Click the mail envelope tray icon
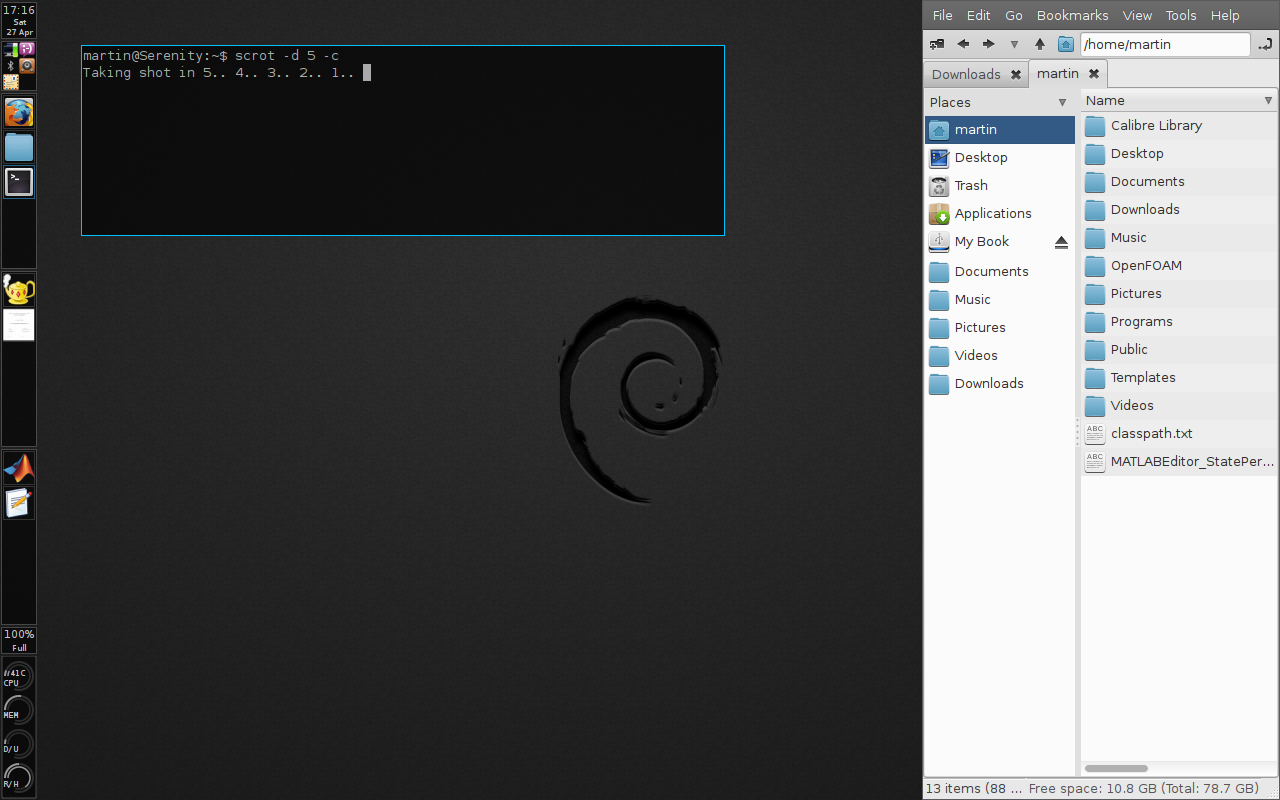This screenshot has height=800, width=1280. [11, 82]
